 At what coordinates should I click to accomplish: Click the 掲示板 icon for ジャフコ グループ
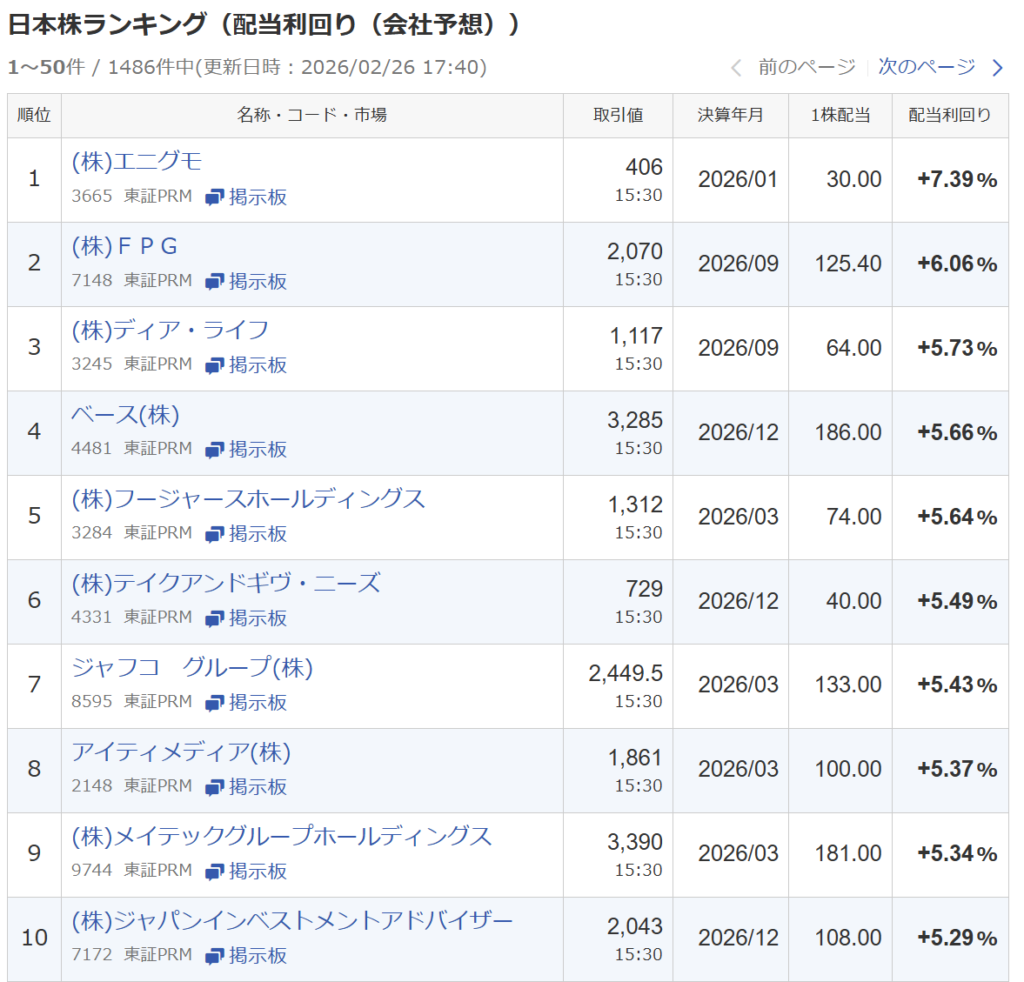(215, 703)
